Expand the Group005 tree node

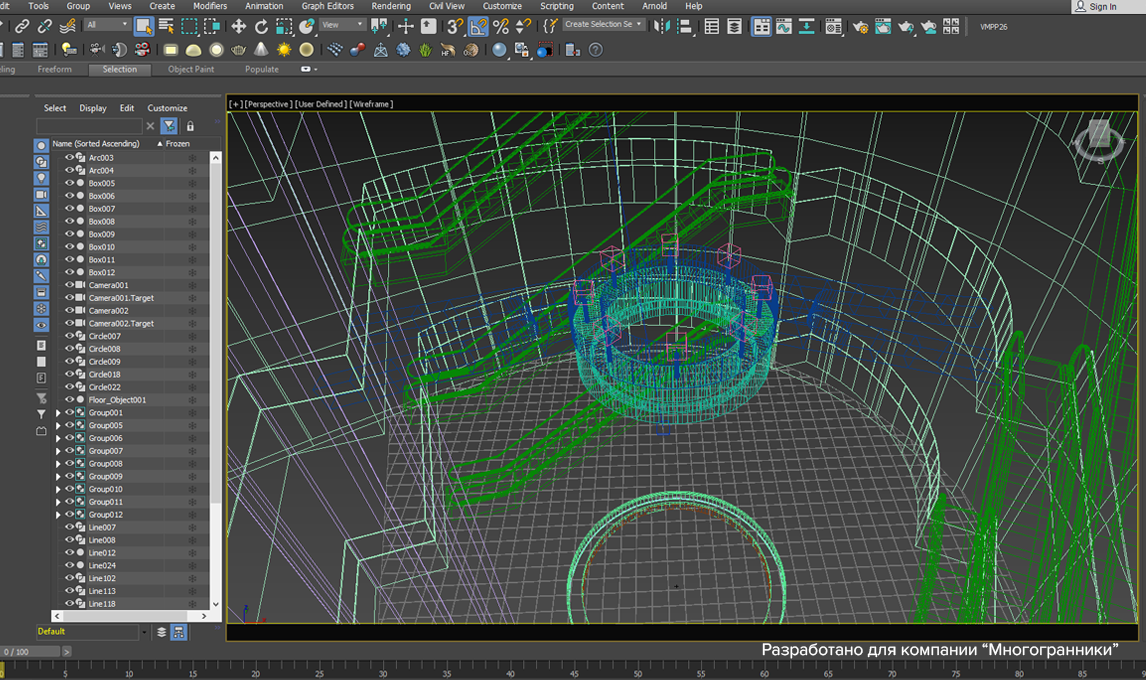tap(58, 426)
